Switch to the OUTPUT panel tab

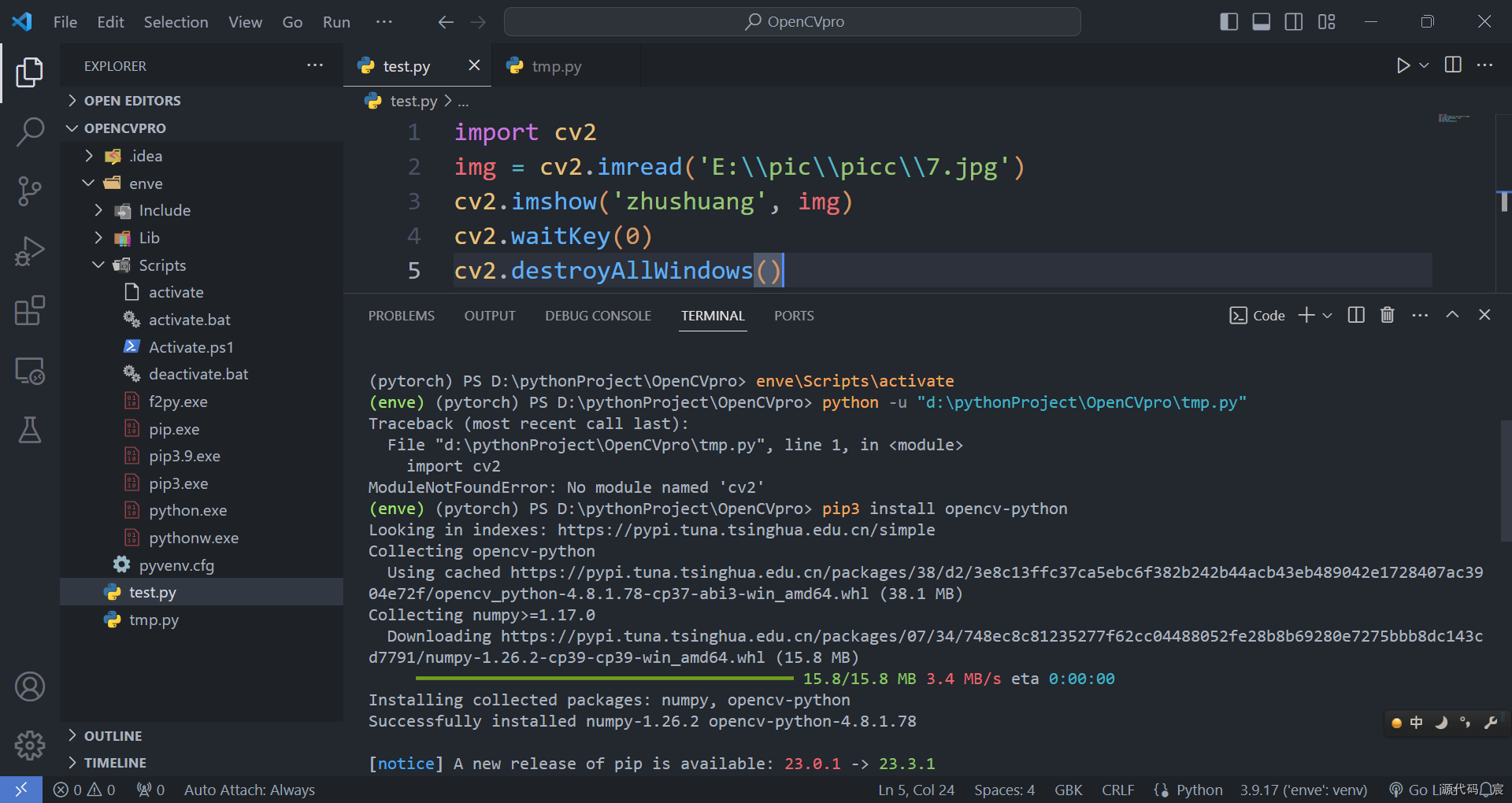(490, 316)
